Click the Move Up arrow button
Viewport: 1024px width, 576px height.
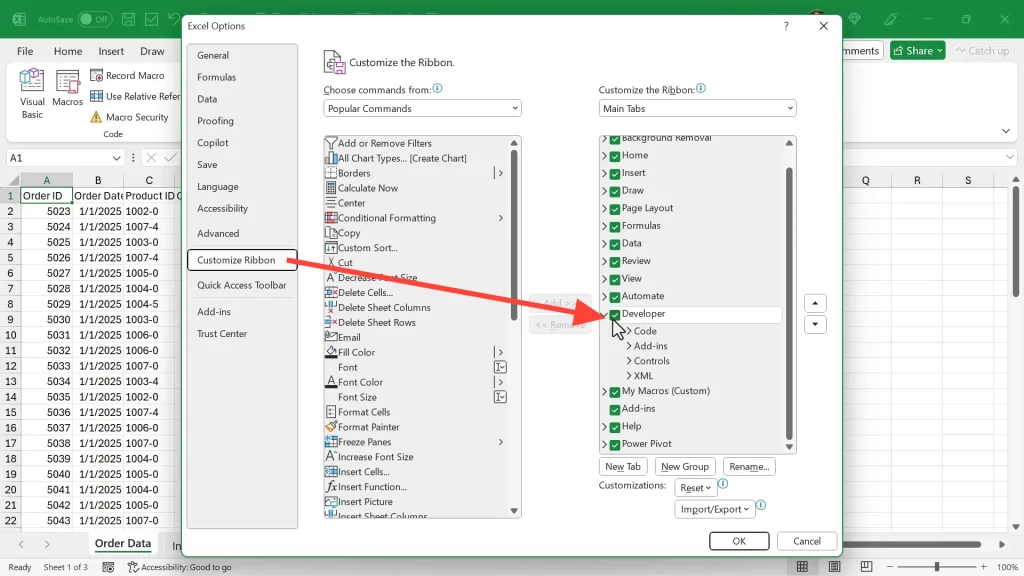(x=815, y=304)
